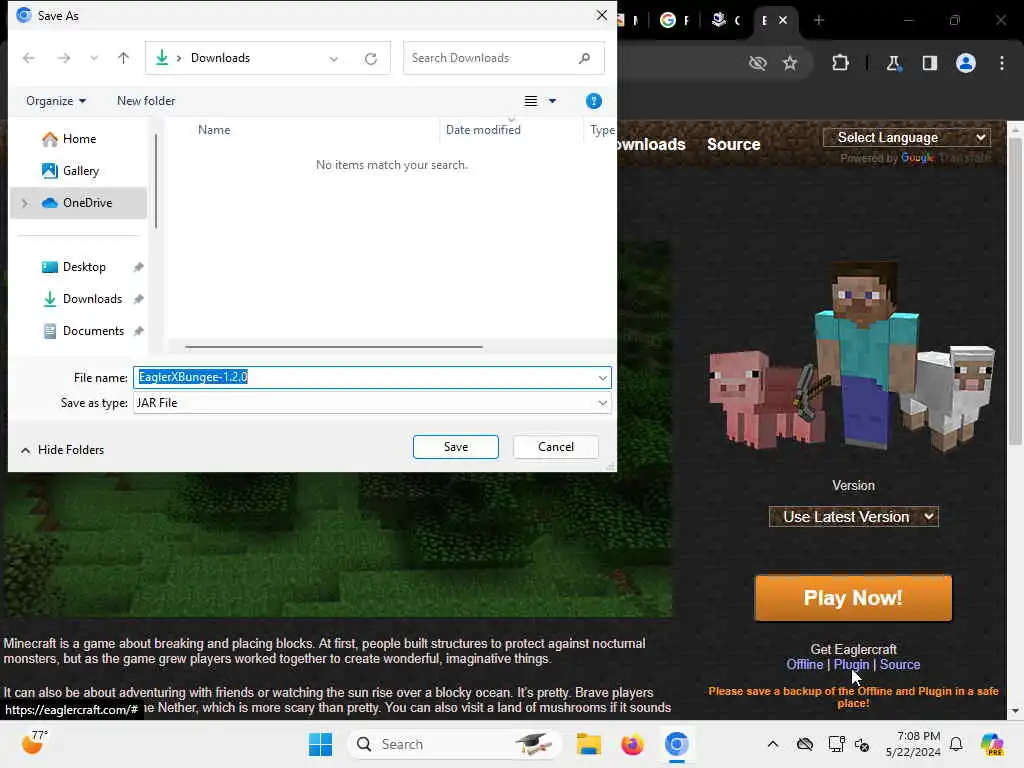The height and width of the screenshot is (768, 1024).
Task: Sort by Name column header
Action: (x=214, y=129)
